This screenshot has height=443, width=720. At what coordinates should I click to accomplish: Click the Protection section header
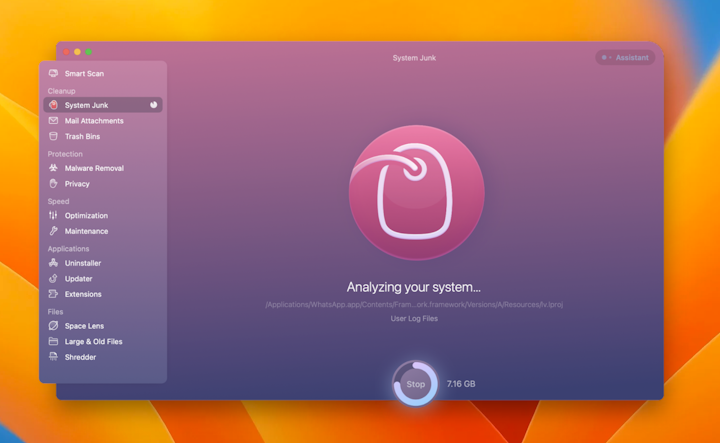[65, 154]
